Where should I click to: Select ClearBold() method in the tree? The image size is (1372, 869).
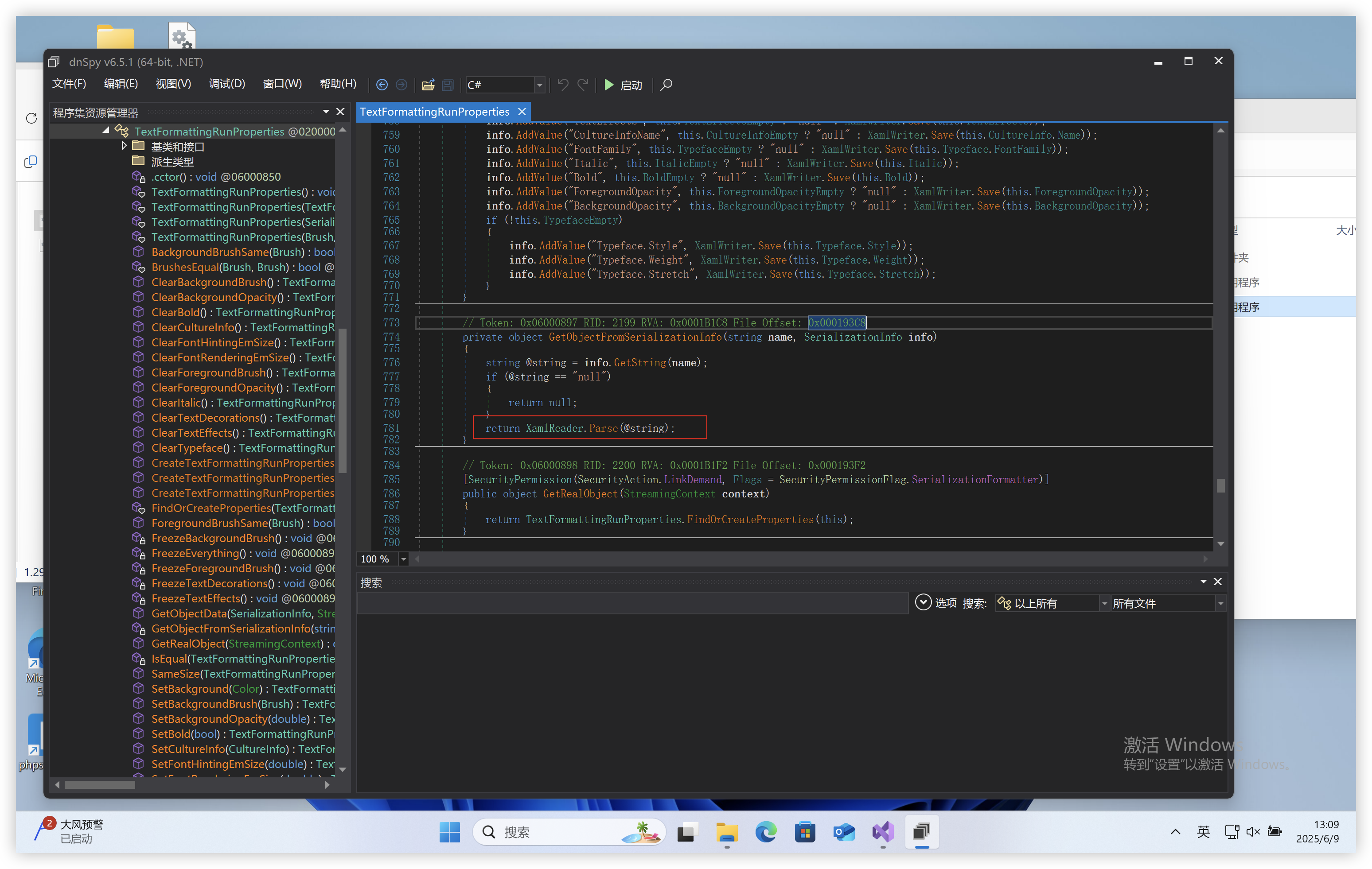[243, 312]
